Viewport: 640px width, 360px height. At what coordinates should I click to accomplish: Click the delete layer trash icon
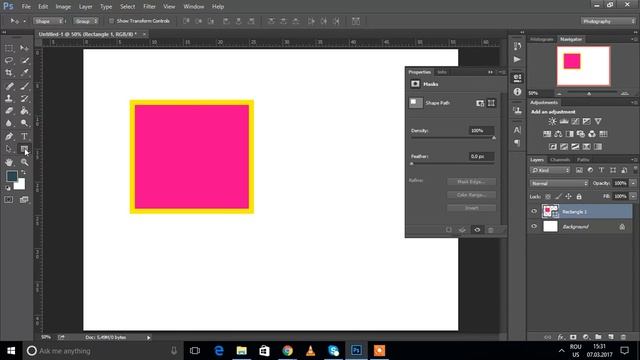(623, 337)
